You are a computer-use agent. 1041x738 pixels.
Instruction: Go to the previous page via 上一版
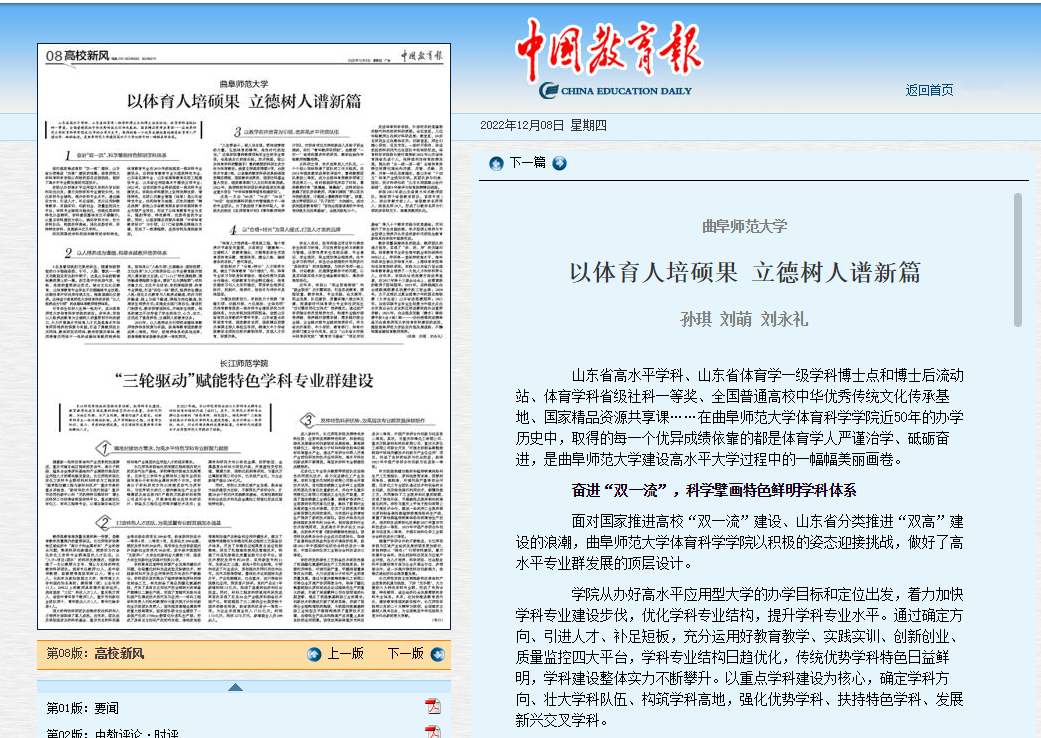(345, 654)
